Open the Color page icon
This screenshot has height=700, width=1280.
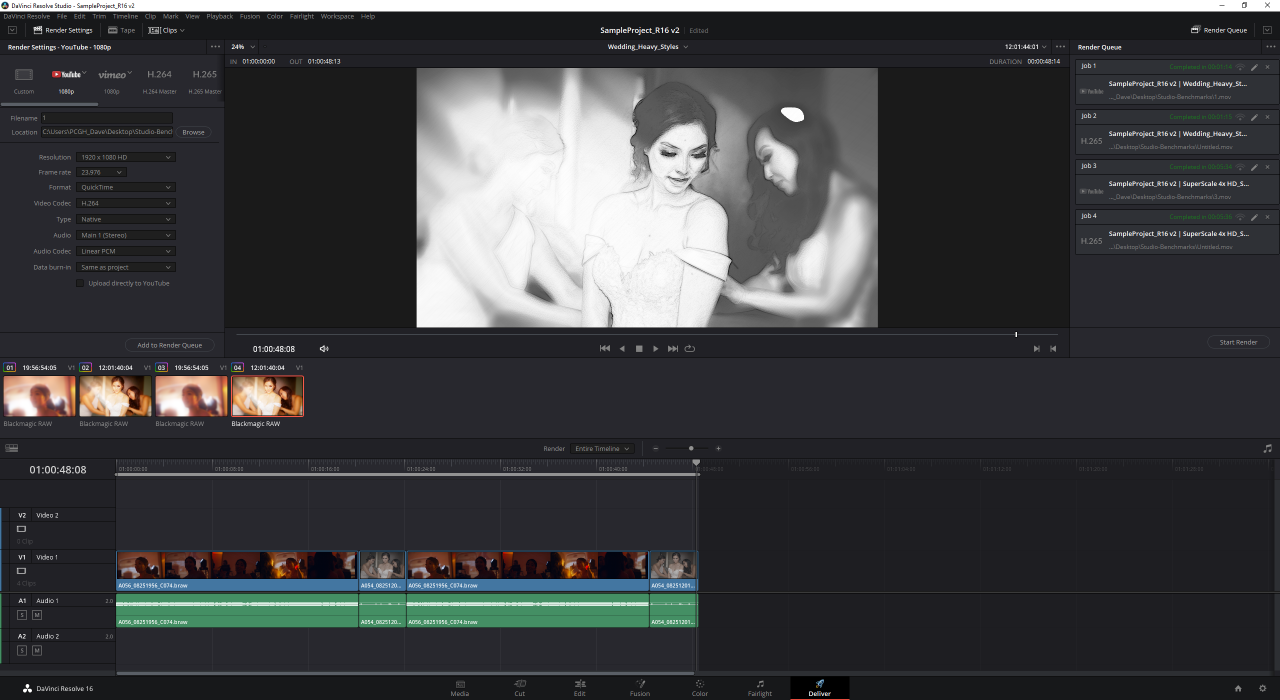[700, 684]
